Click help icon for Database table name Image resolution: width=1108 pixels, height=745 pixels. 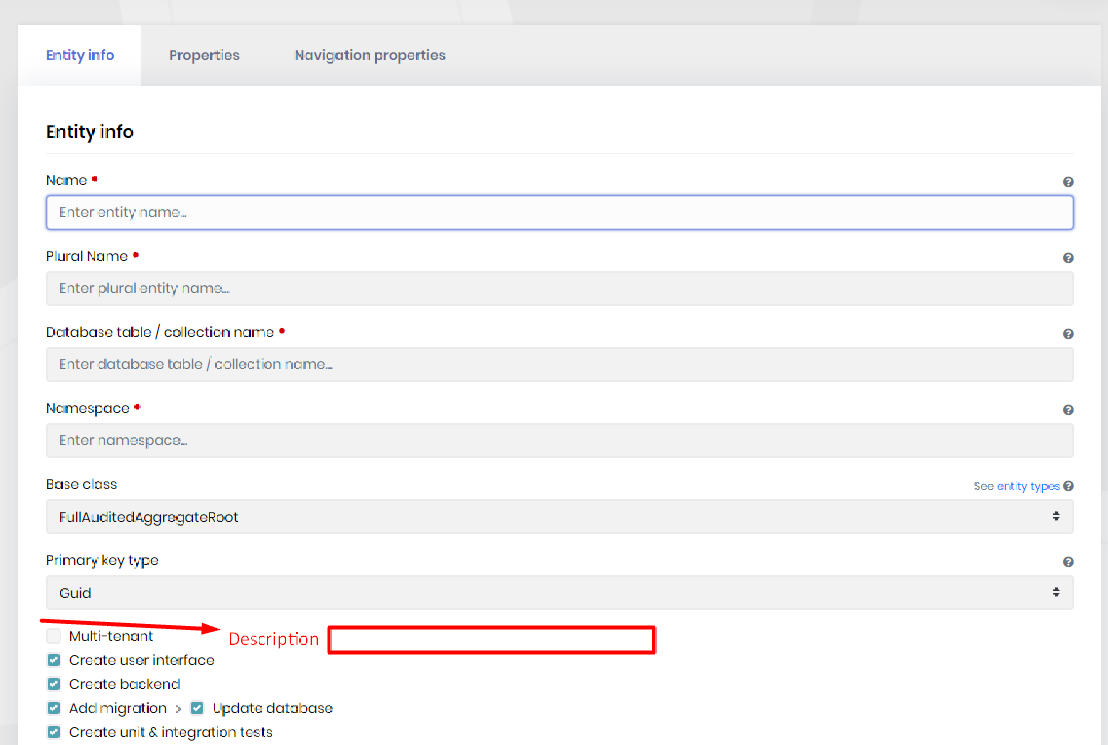(x=1068, y=334)
